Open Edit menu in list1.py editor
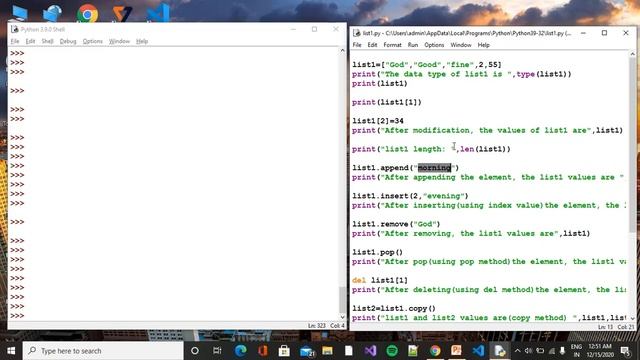640x360 pixels. [372, 45]
